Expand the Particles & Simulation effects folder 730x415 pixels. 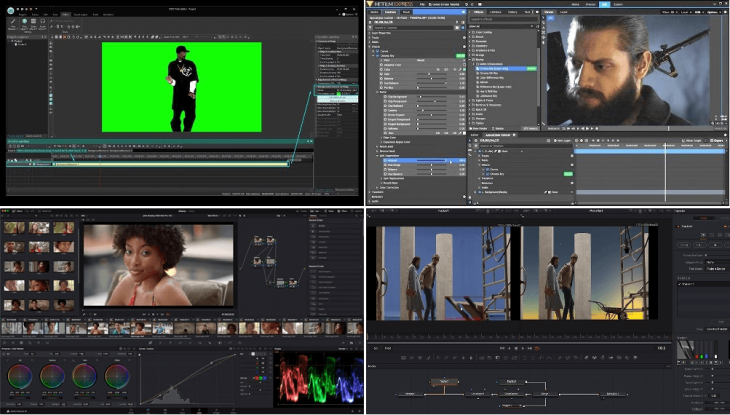click(470, 105)
